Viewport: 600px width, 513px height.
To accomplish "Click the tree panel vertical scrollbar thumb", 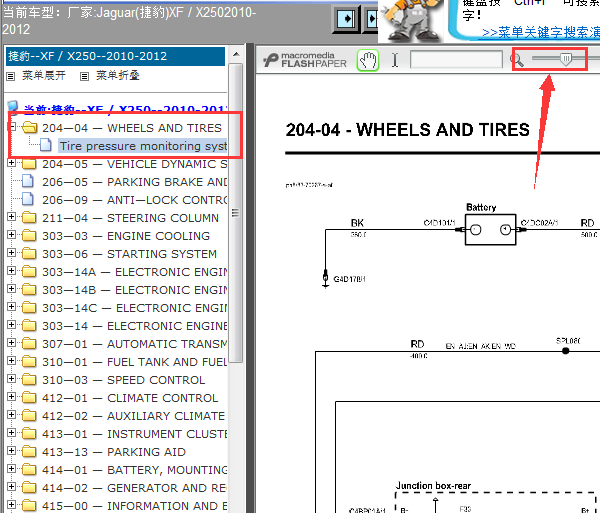I will point(236,213).
